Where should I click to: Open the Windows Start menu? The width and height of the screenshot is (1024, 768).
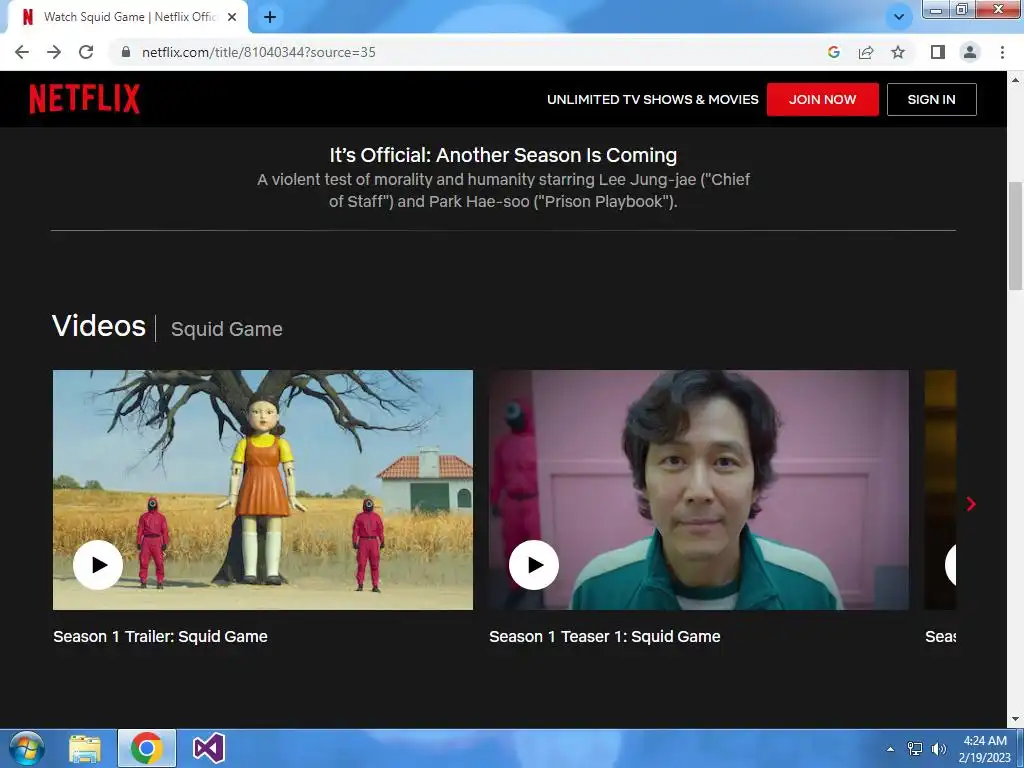pos(25,748)
